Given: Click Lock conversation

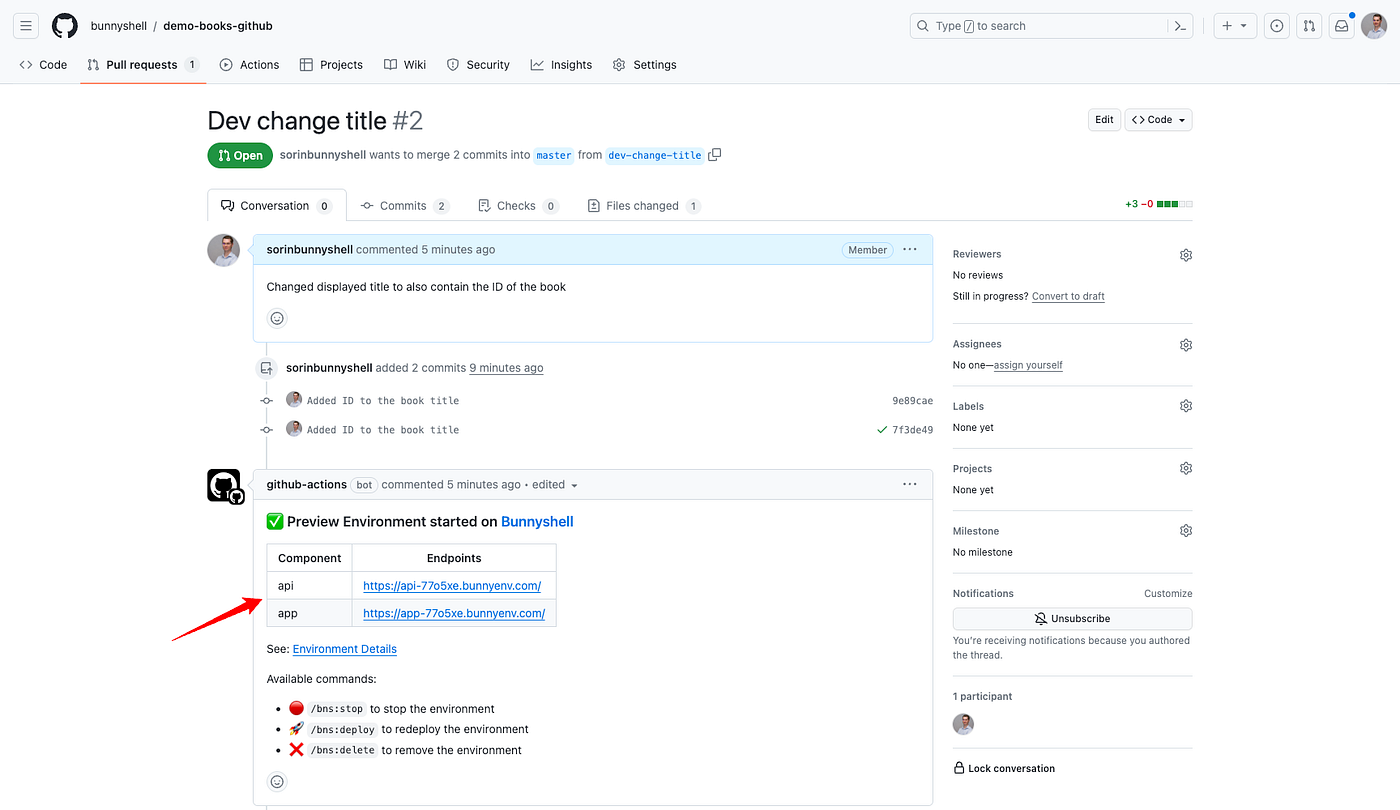Looking at the screenshot, I should click(1004, 769).
